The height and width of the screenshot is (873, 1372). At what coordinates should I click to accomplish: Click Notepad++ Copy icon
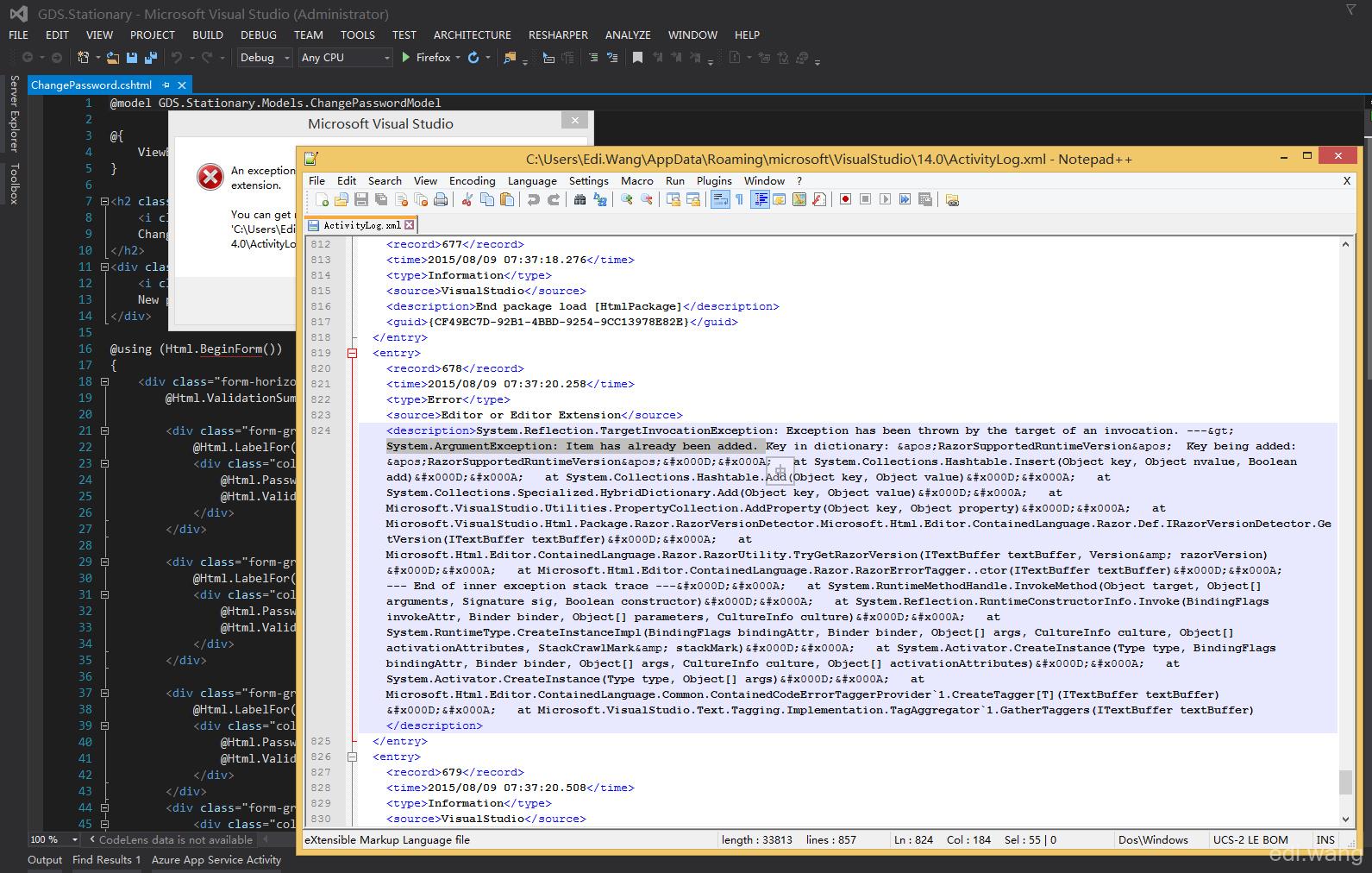[487, 199]
